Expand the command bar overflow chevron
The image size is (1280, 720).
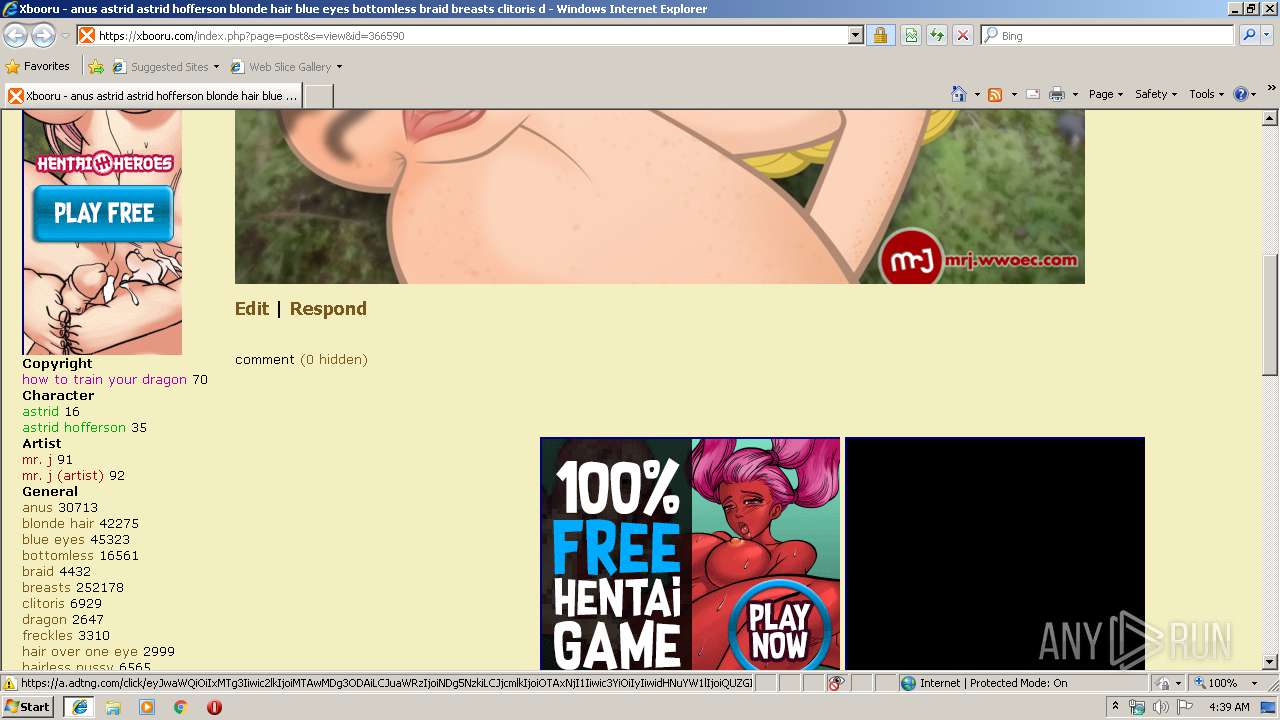pyautogui.click(x=1272, y=88)
